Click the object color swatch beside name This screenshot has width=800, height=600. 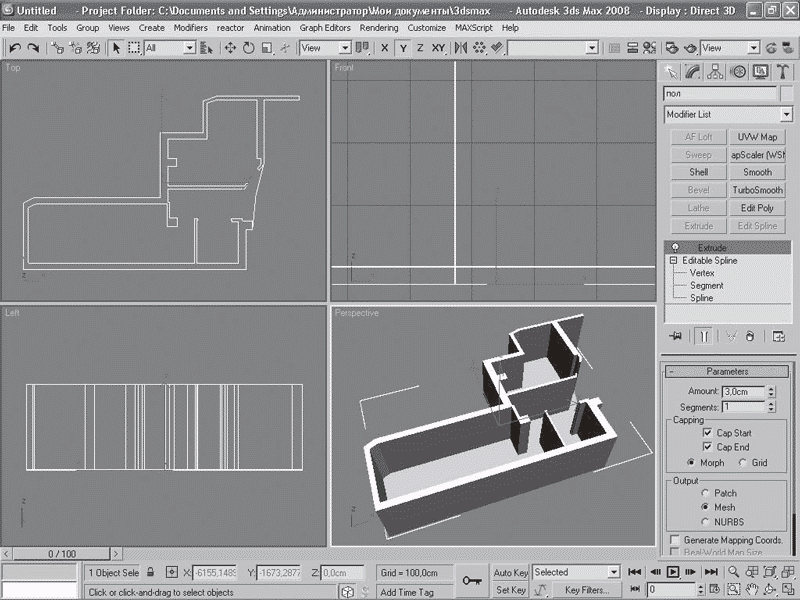click(787, 94)
